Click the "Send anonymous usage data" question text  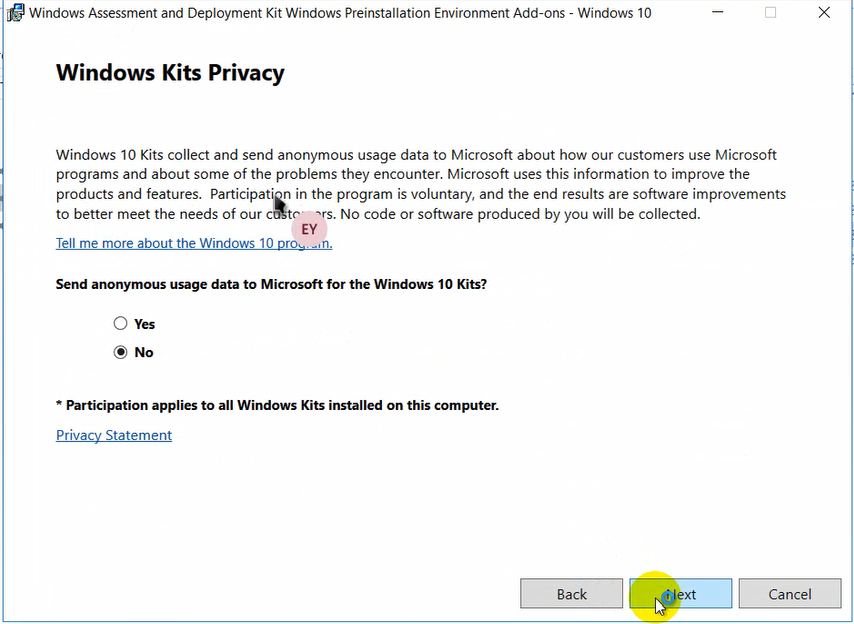pyautogui.click(x=271, y=284)
